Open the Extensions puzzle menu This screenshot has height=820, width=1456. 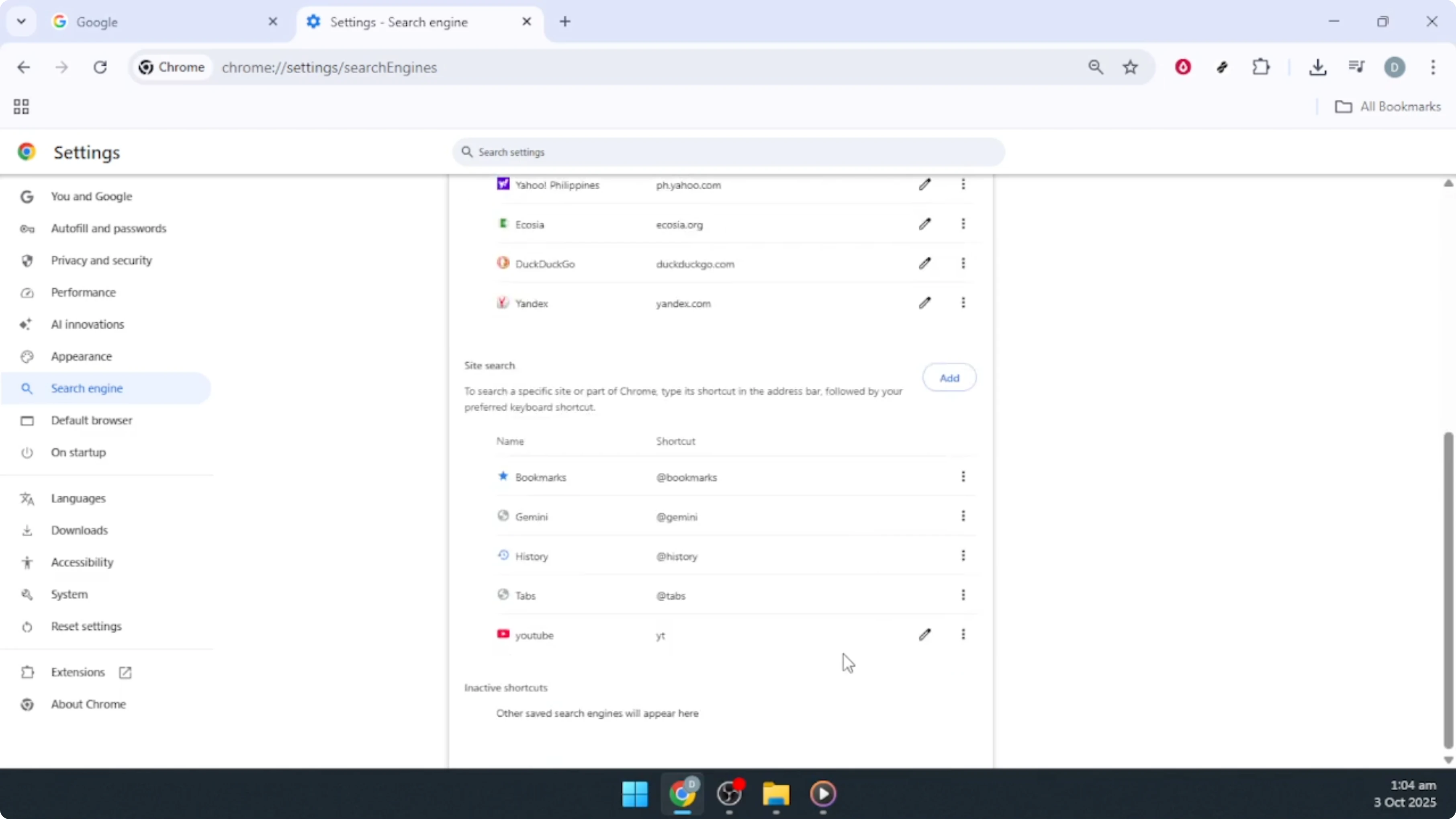click(x=1261, y=67)
